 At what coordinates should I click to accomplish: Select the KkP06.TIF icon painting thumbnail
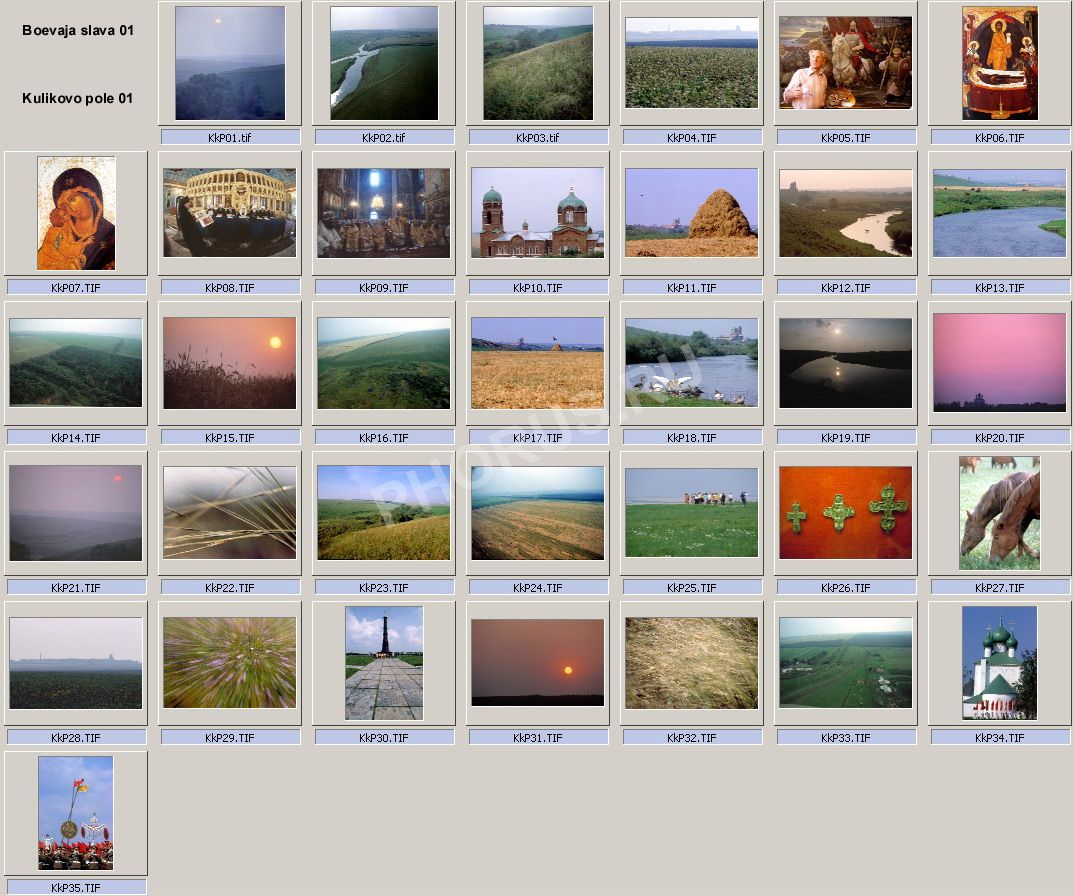[1000, 63]
